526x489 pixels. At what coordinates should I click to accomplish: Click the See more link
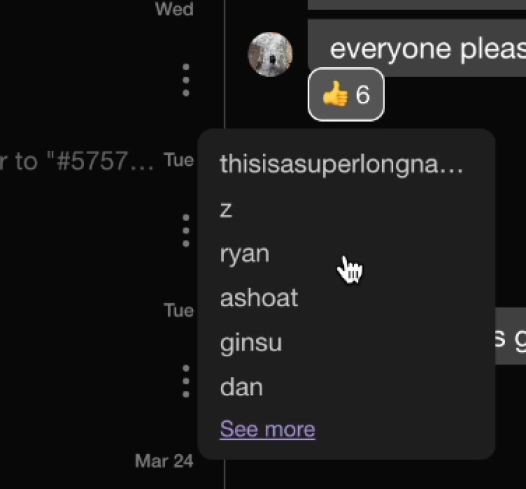[267, 429]
